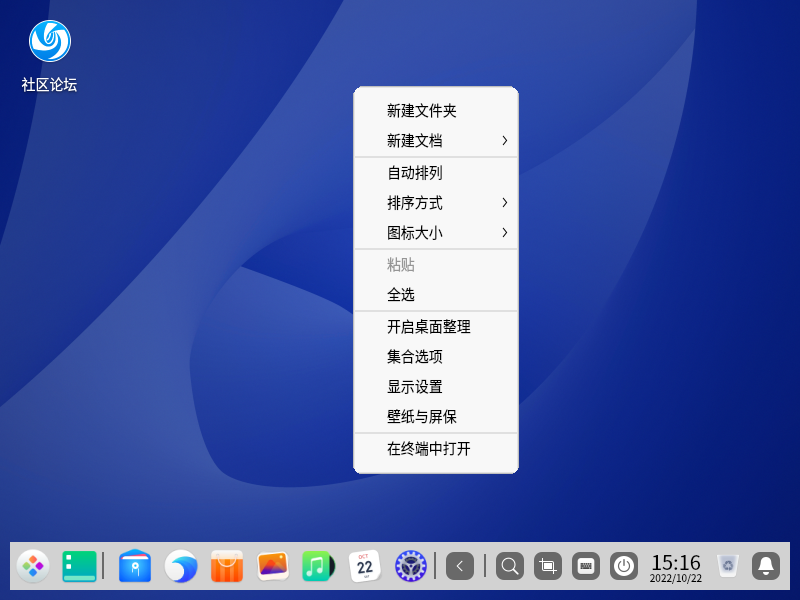Click 开启桌面整理 in the menu
The width and height of the screenshot is (800, 600).
pyautogui.click(x=436, y=327)
